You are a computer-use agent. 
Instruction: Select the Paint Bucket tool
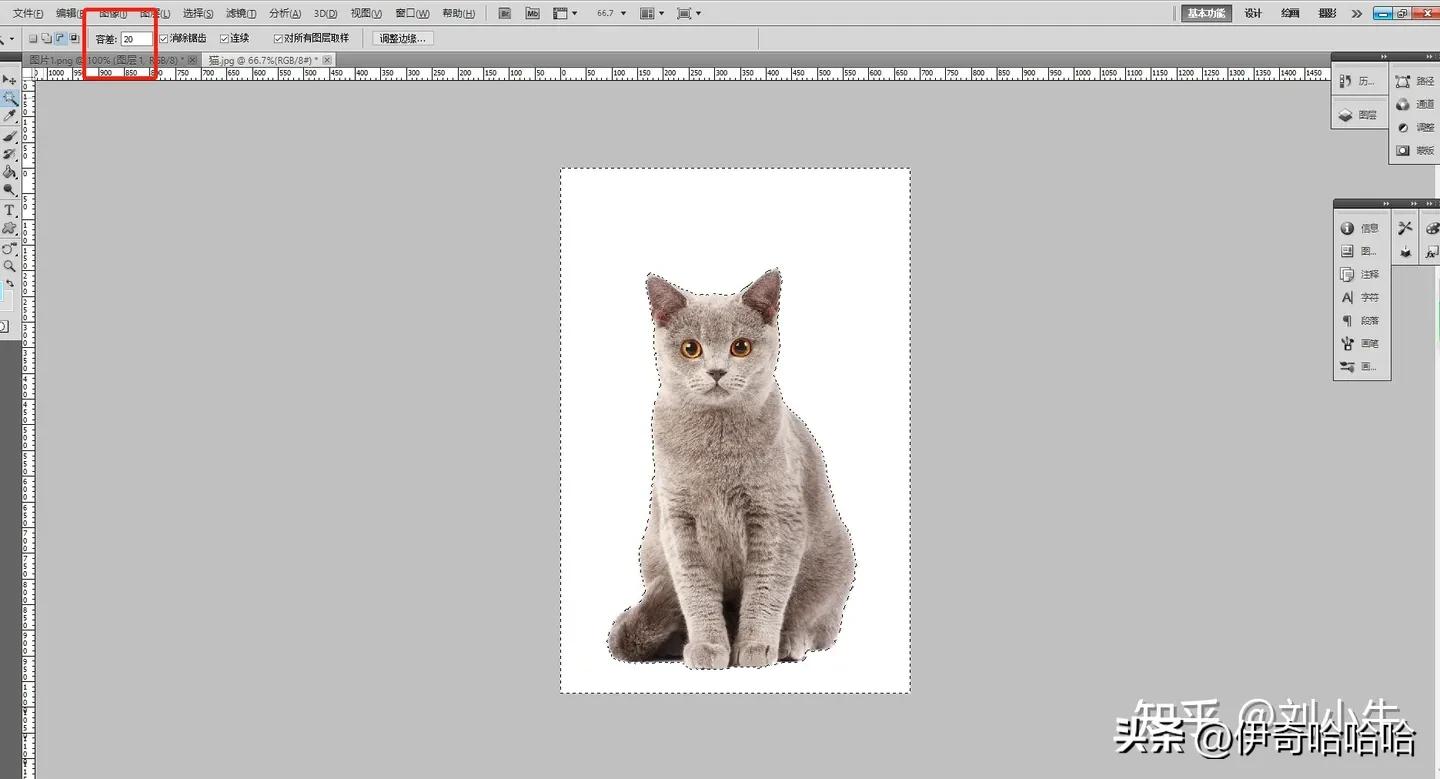pos(10,171)
